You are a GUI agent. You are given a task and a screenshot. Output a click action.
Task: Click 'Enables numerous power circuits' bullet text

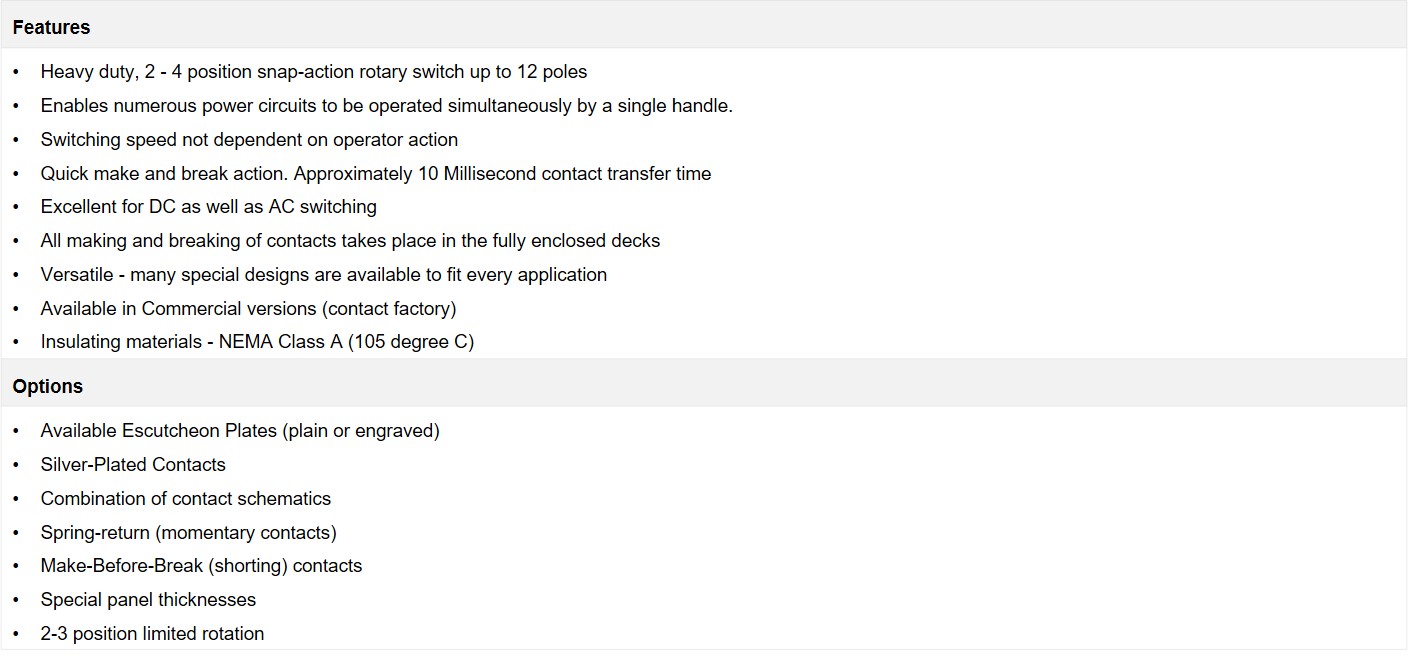(x=387, y=106)
